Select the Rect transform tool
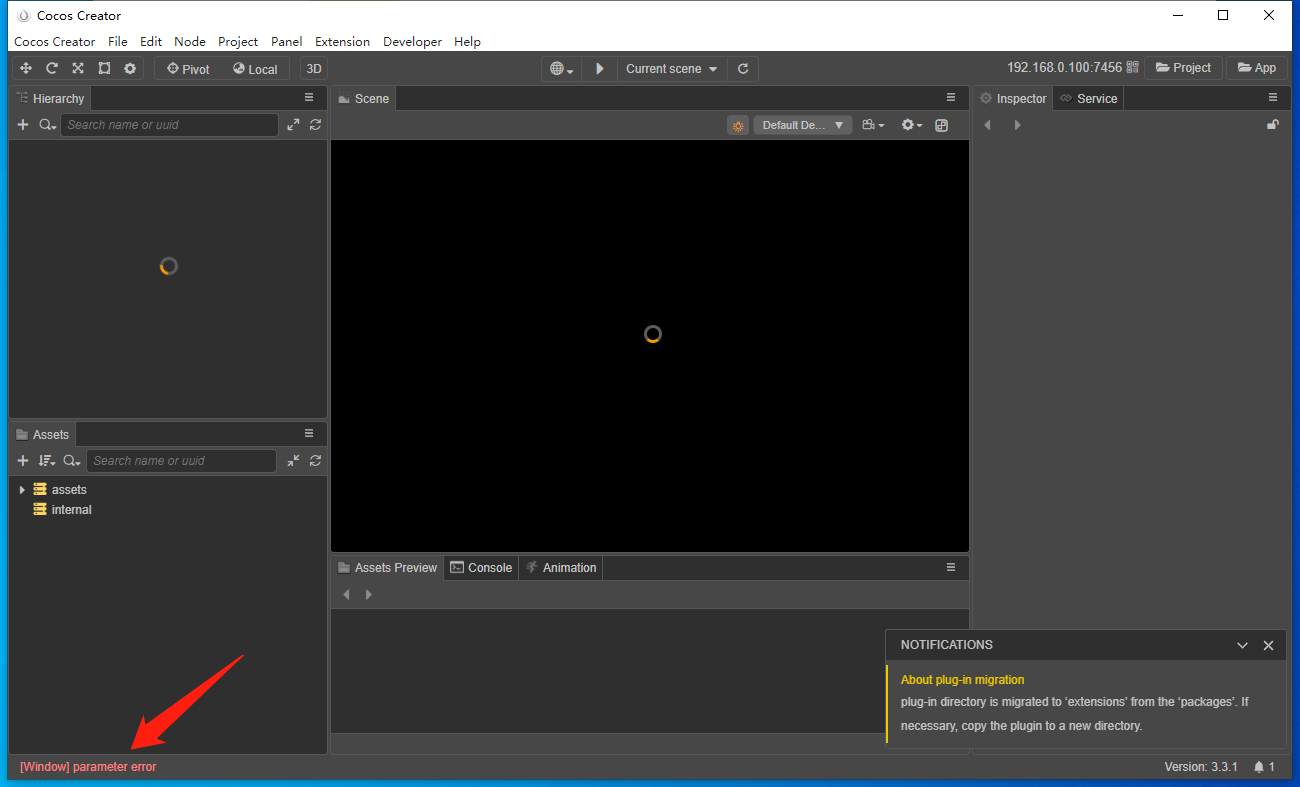This screenshot has height=787, width=1300. [104, 68]
